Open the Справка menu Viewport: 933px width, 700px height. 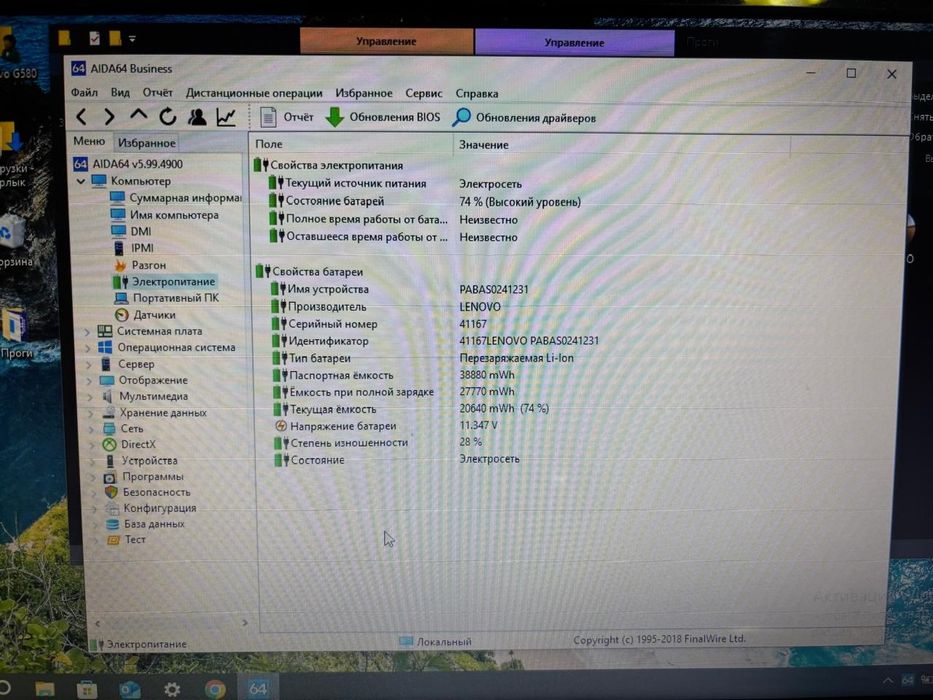pyautogui.click(x=477, y=93)
